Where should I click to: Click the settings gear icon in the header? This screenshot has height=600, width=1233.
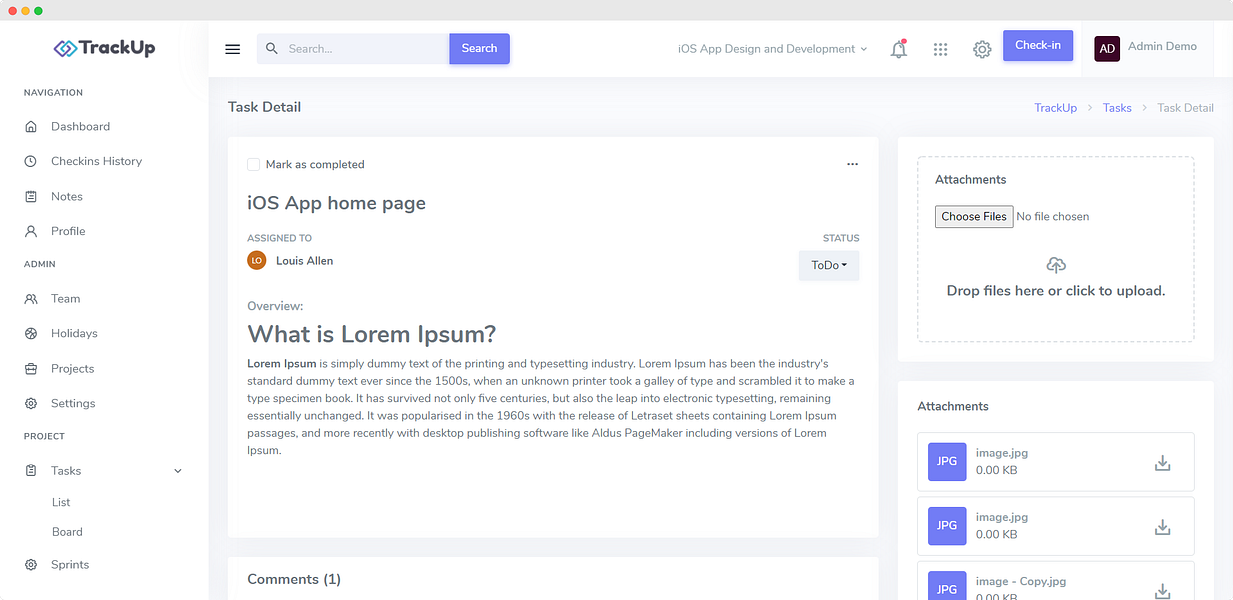(x=982, y=49)
